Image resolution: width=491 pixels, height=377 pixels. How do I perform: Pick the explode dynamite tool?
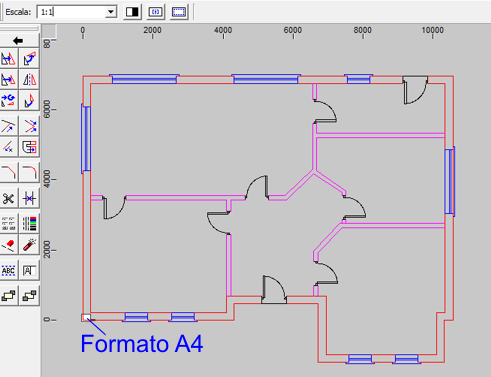click(x=29, y=245)
